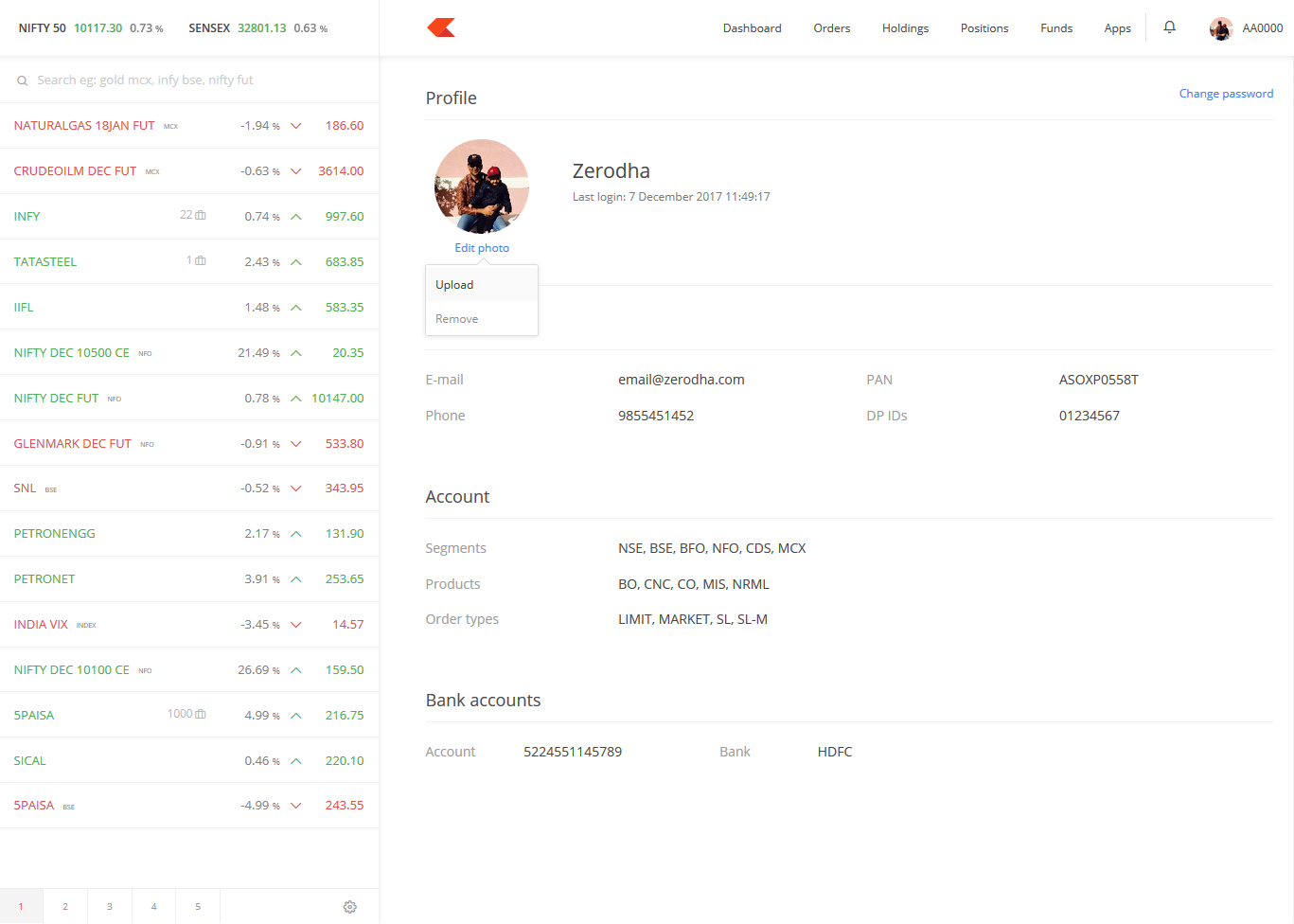Click the Kite logo icon
The image size is (1294, 924).
tap(441, 27)
